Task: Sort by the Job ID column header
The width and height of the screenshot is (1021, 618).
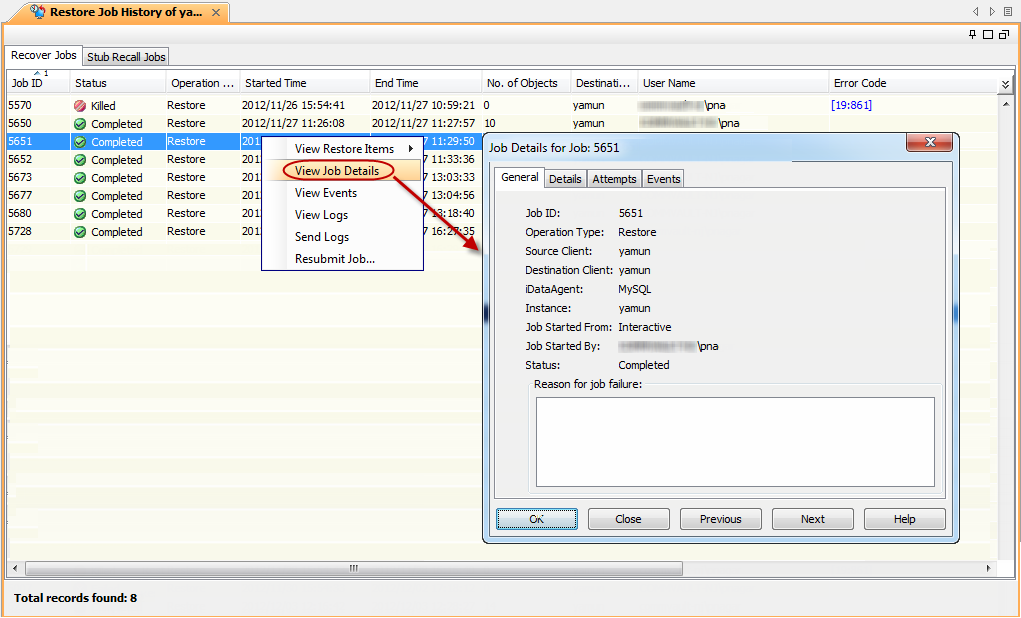Action: pyautogui.click(x=25, y=82)
